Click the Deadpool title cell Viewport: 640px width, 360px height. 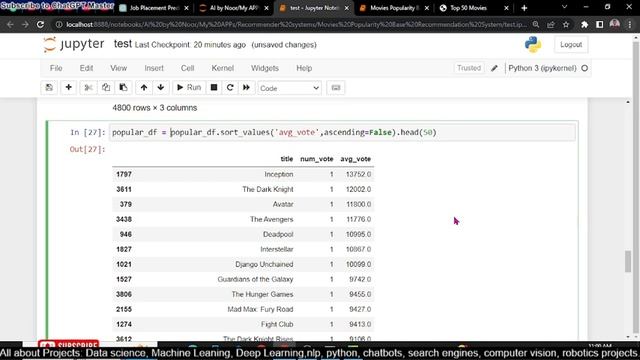tap(278, 234)
